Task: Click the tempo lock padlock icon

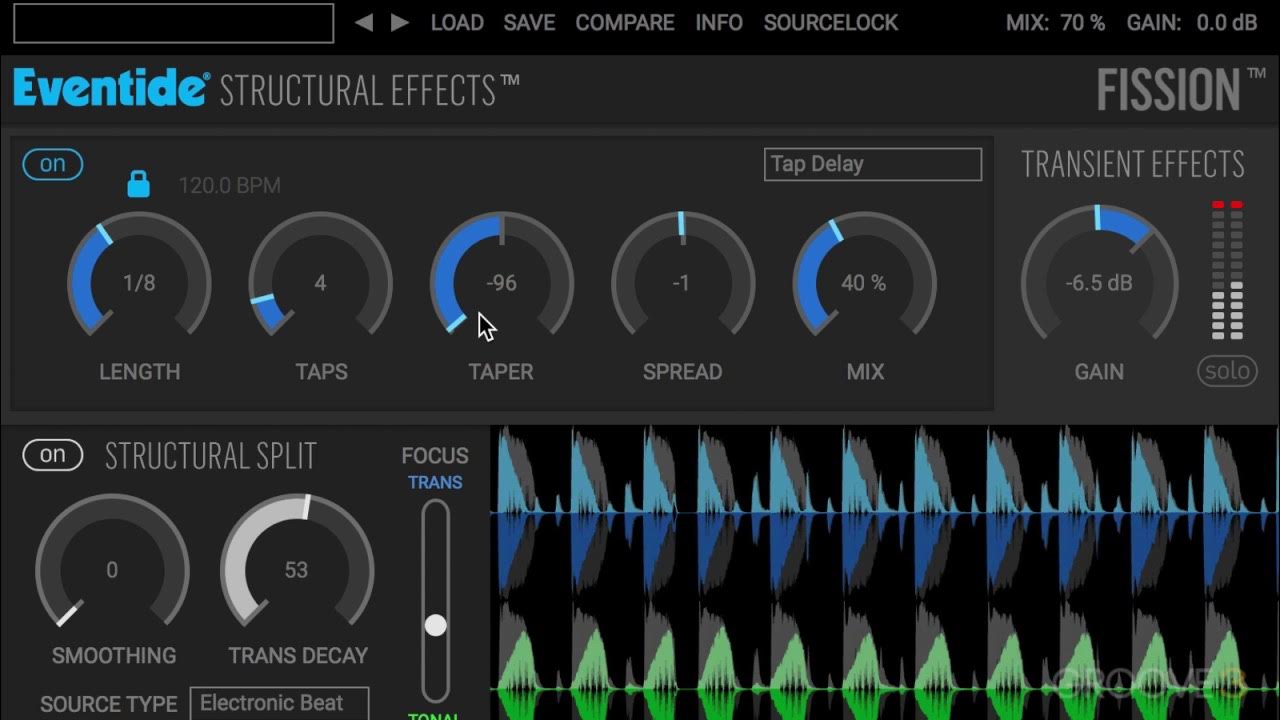Action: click(138, 183)
